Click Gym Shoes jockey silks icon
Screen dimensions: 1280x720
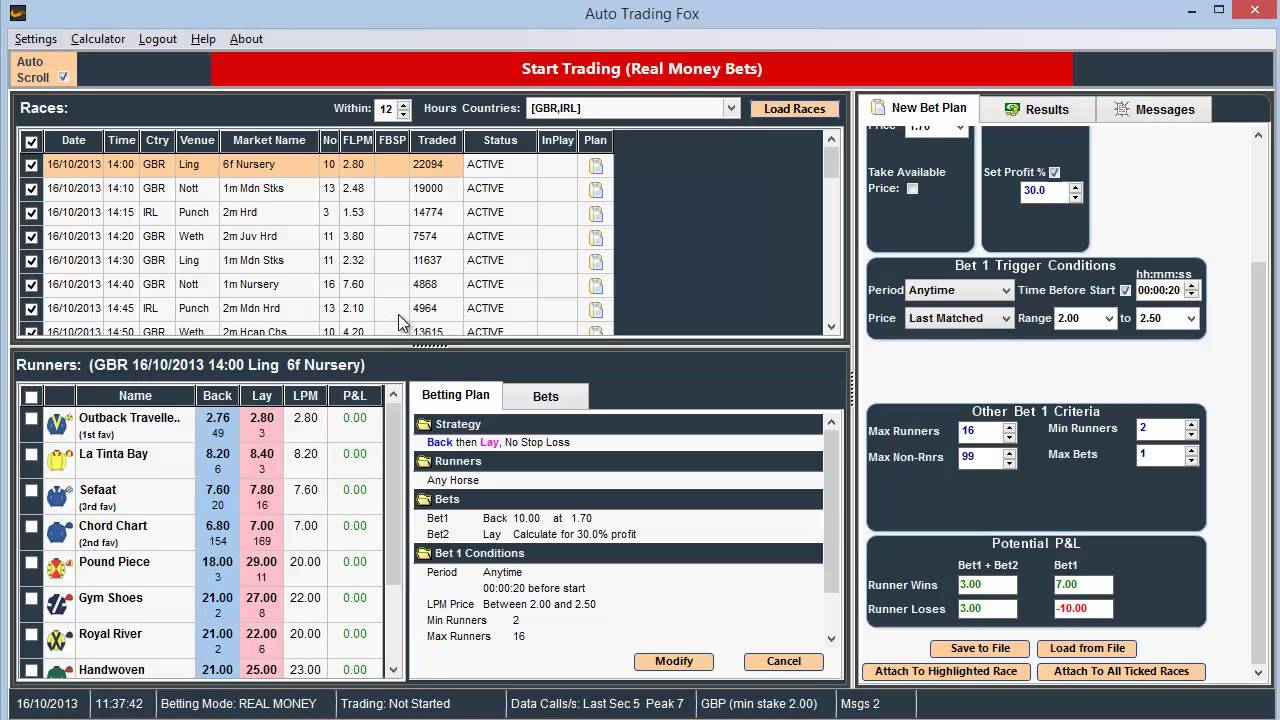[x=59, y=605]
